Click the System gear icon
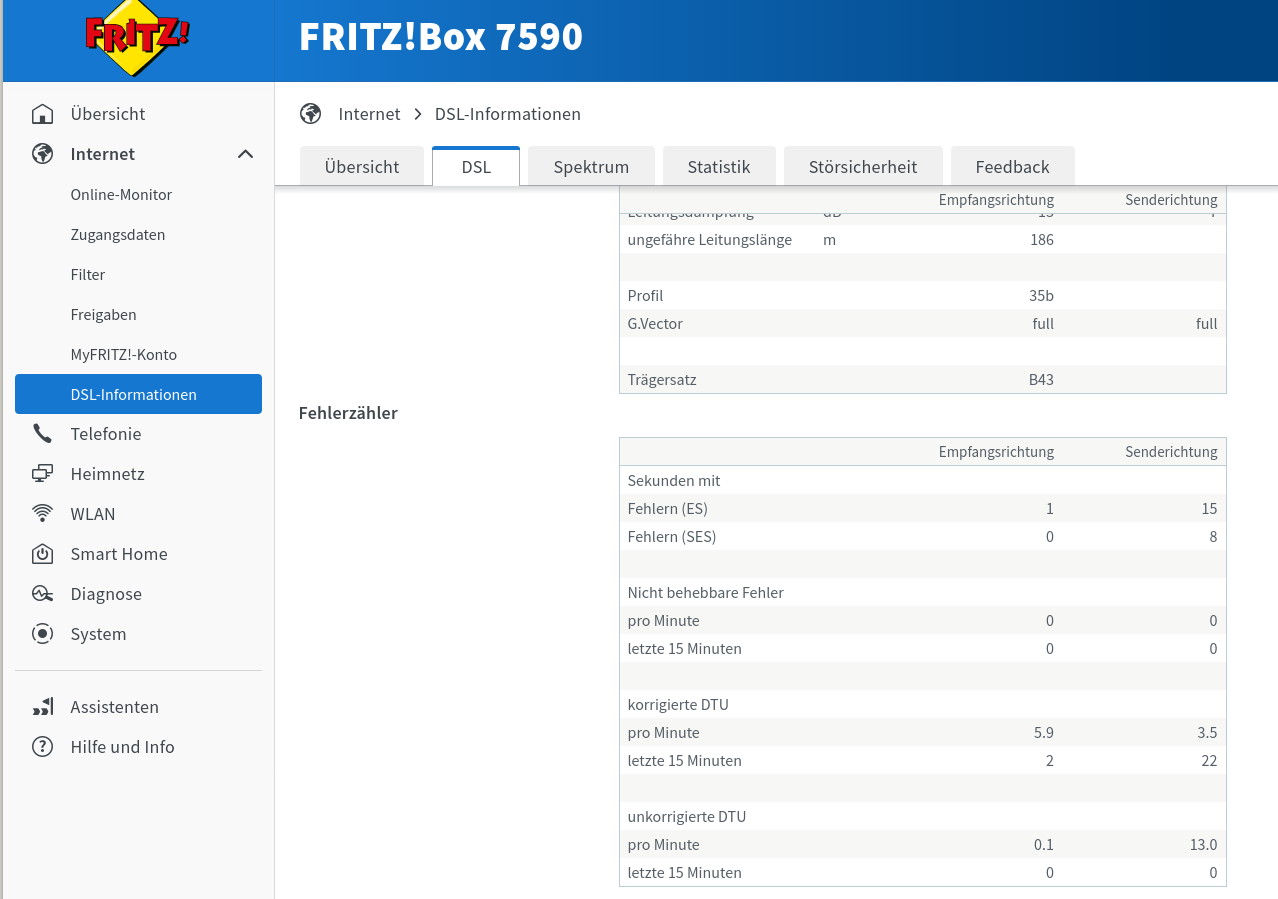Image resolution: width=1278 pixels, height=899 pixels. [x=42, y=634]
